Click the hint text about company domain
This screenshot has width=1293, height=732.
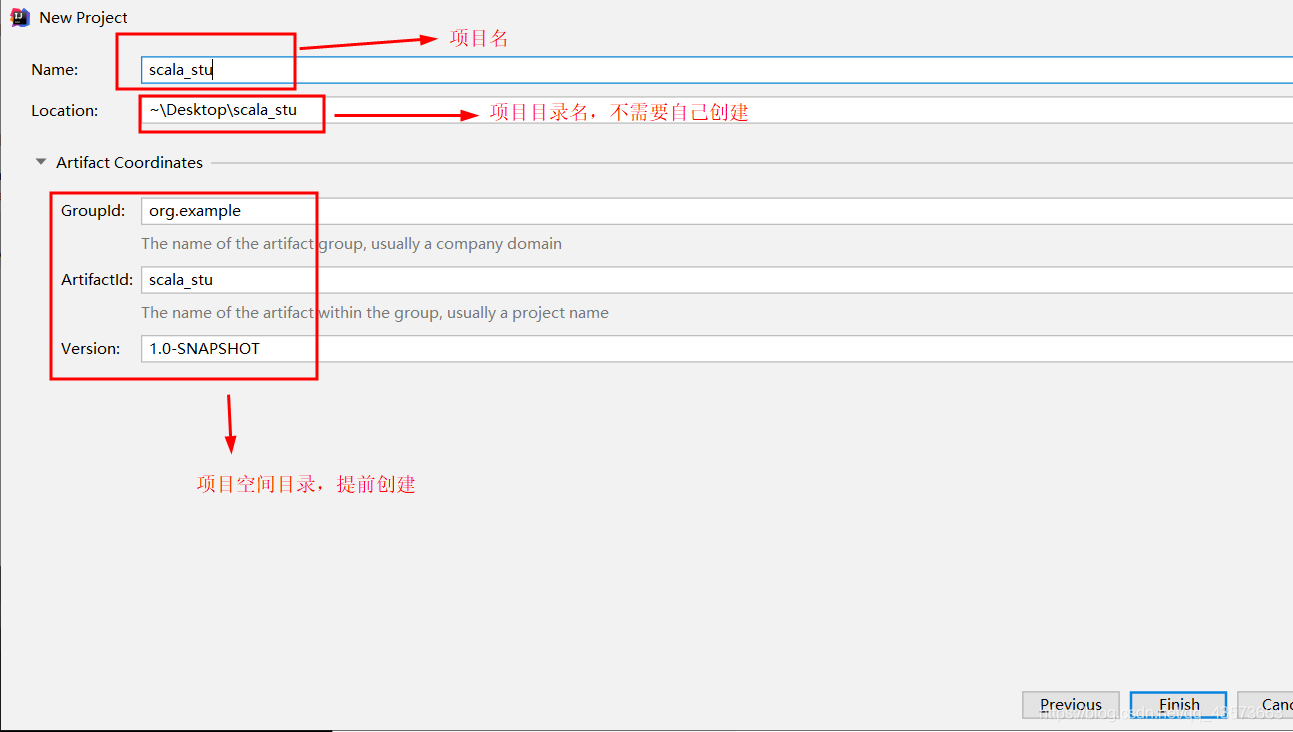(351, 244)
